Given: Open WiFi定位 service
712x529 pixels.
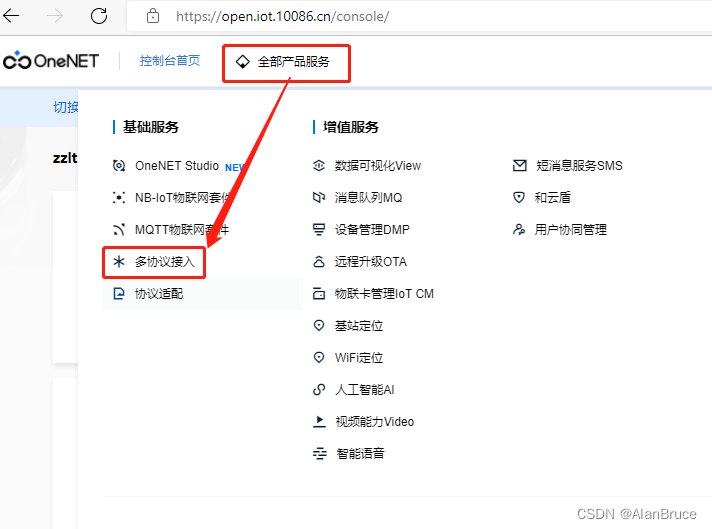Looking at the screenshot, I should click(359, 358).
